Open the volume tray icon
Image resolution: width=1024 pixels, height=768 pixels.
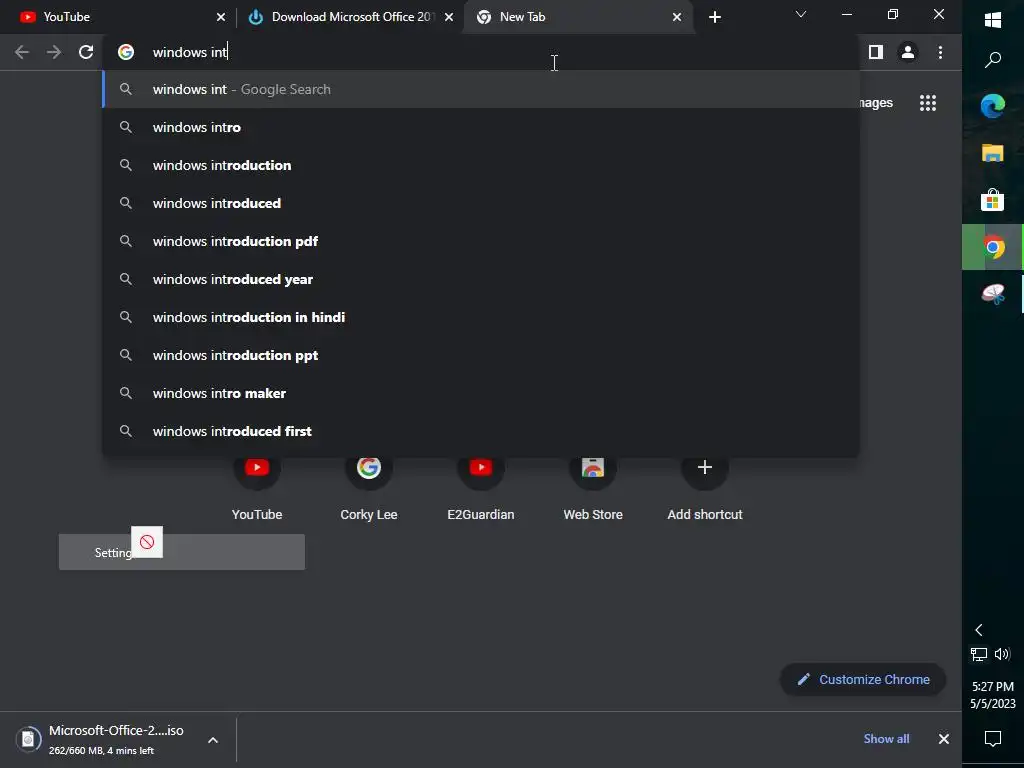coord(1002,654)
